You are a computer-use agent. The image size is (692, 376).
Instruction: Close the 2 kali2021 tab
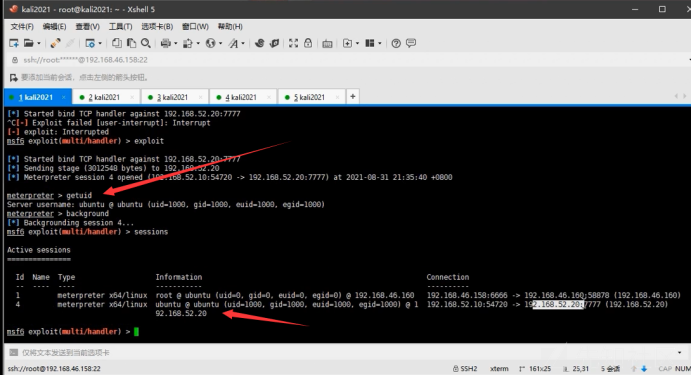pos(132,97)
